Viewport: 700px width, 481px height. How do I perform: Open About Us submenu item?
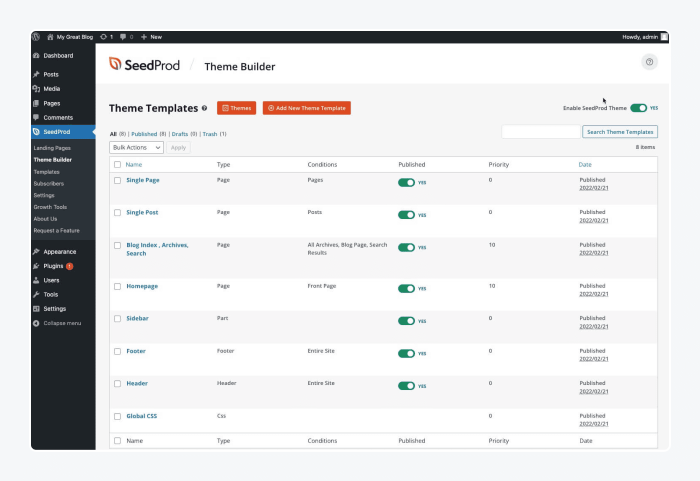tap(45, 219)
